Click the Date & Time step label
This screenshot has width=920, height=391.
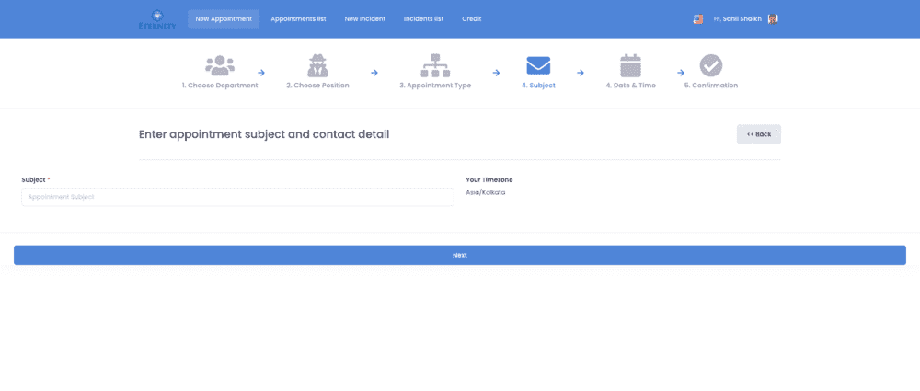[x=631, y=85]
